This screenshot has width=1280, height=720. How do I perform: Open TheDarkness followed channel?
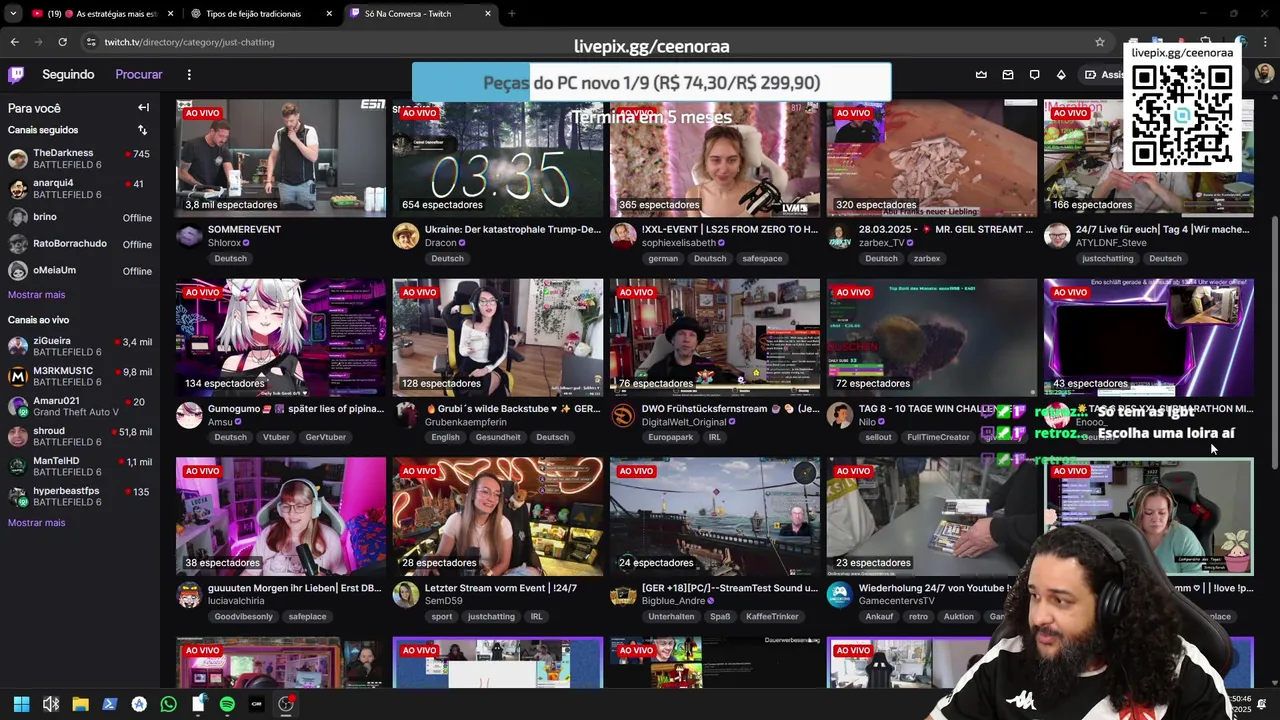pos(79,160)
